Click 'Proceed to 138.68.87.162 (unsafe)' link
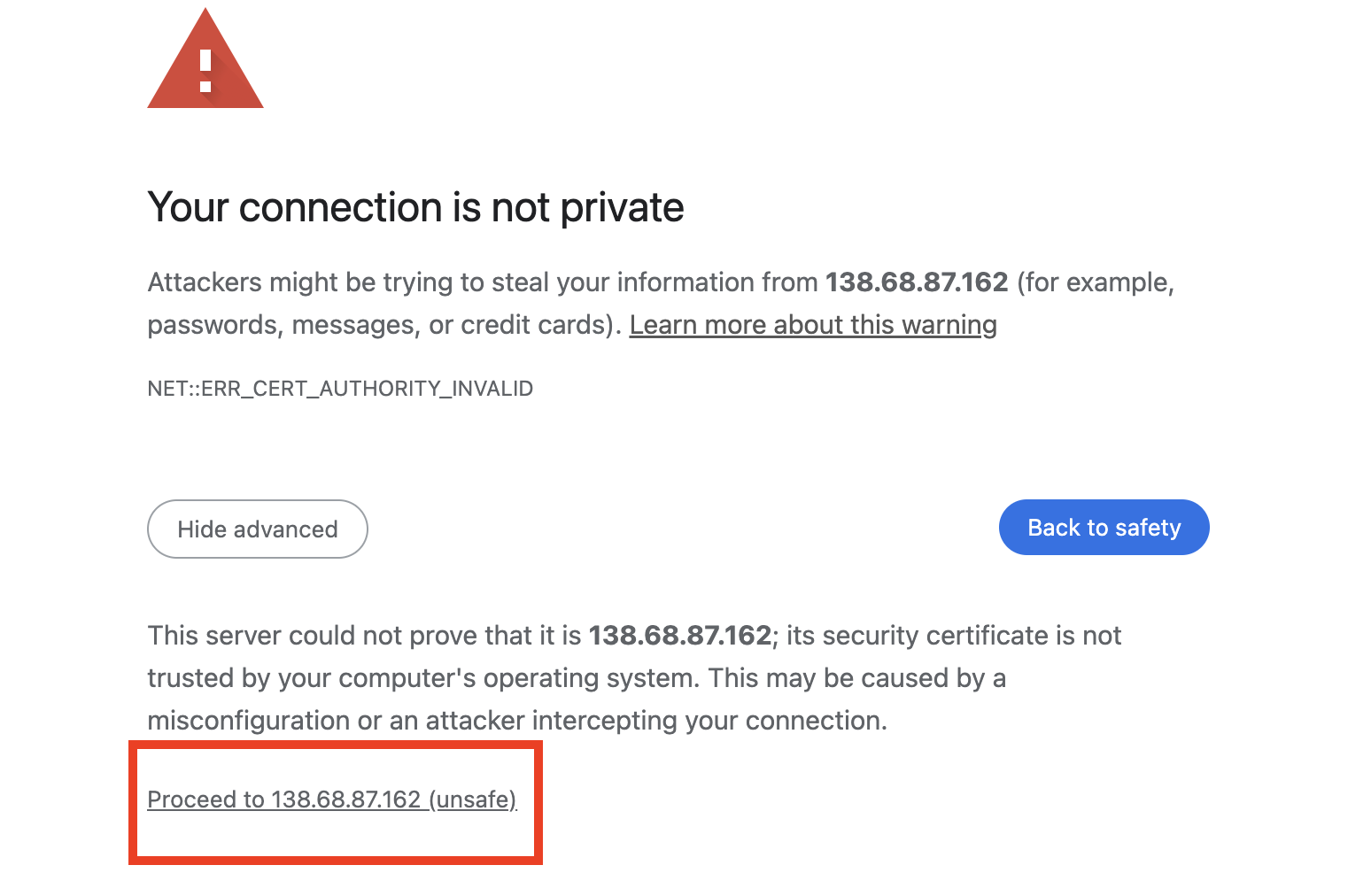The height and width of the screenshot is (896, 1371). (x=332, y=799)
